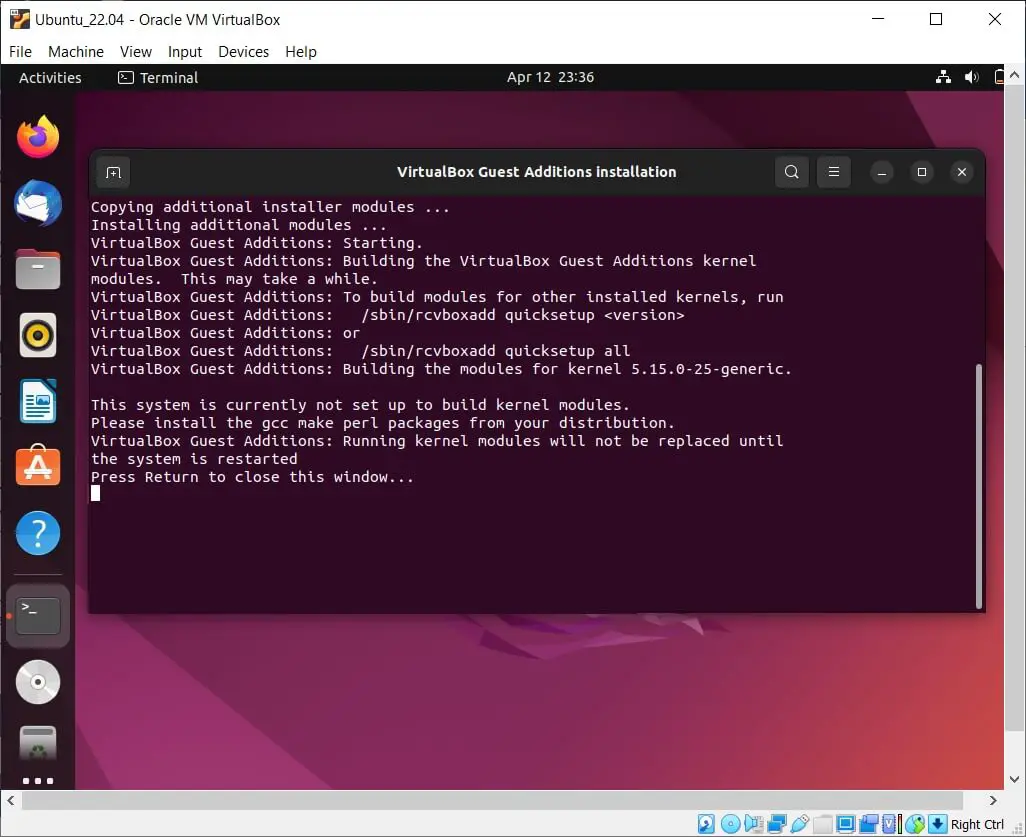Screen dimensions: 1026x837
Task: Click the video recording status icon
Action: 869,823
